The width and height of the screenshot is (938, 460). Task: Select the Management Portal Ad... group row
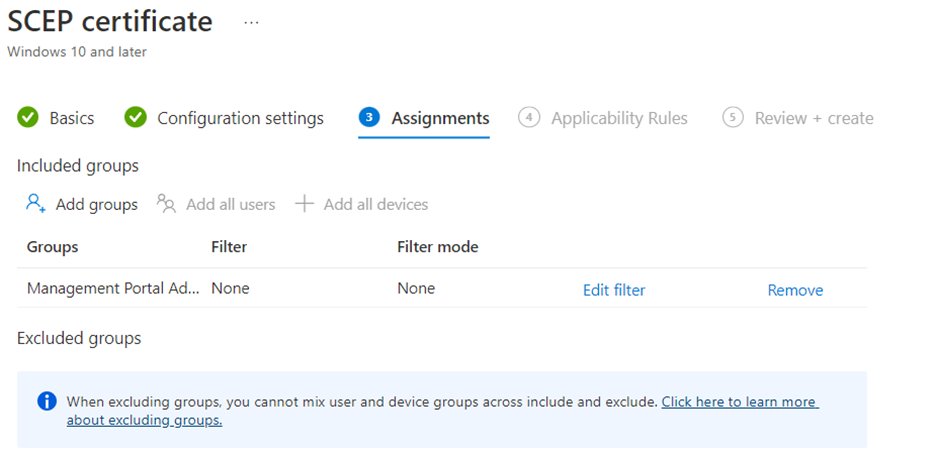point(113,289)
